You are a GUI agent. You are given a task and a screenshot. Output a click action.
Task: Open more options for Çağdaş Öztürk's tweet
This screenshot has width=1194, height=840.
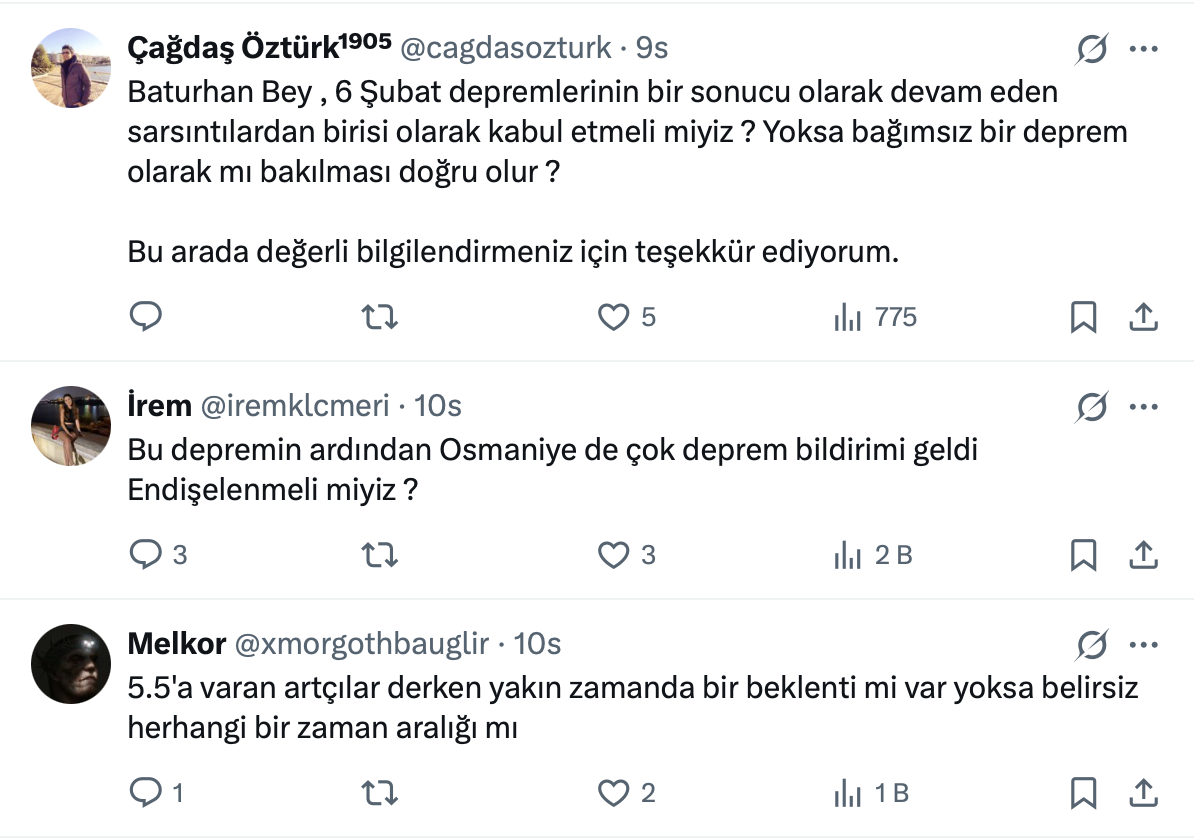(x=1143, y=48)
